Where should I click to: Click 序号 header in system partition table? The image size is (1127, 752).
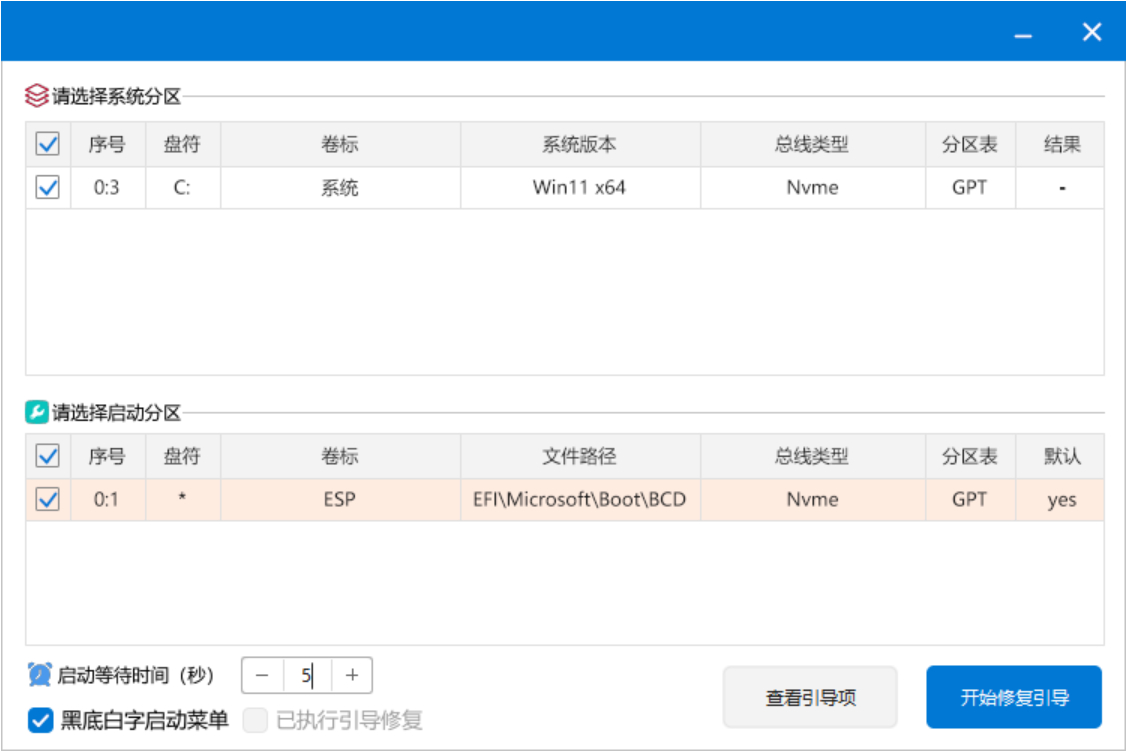108,145
